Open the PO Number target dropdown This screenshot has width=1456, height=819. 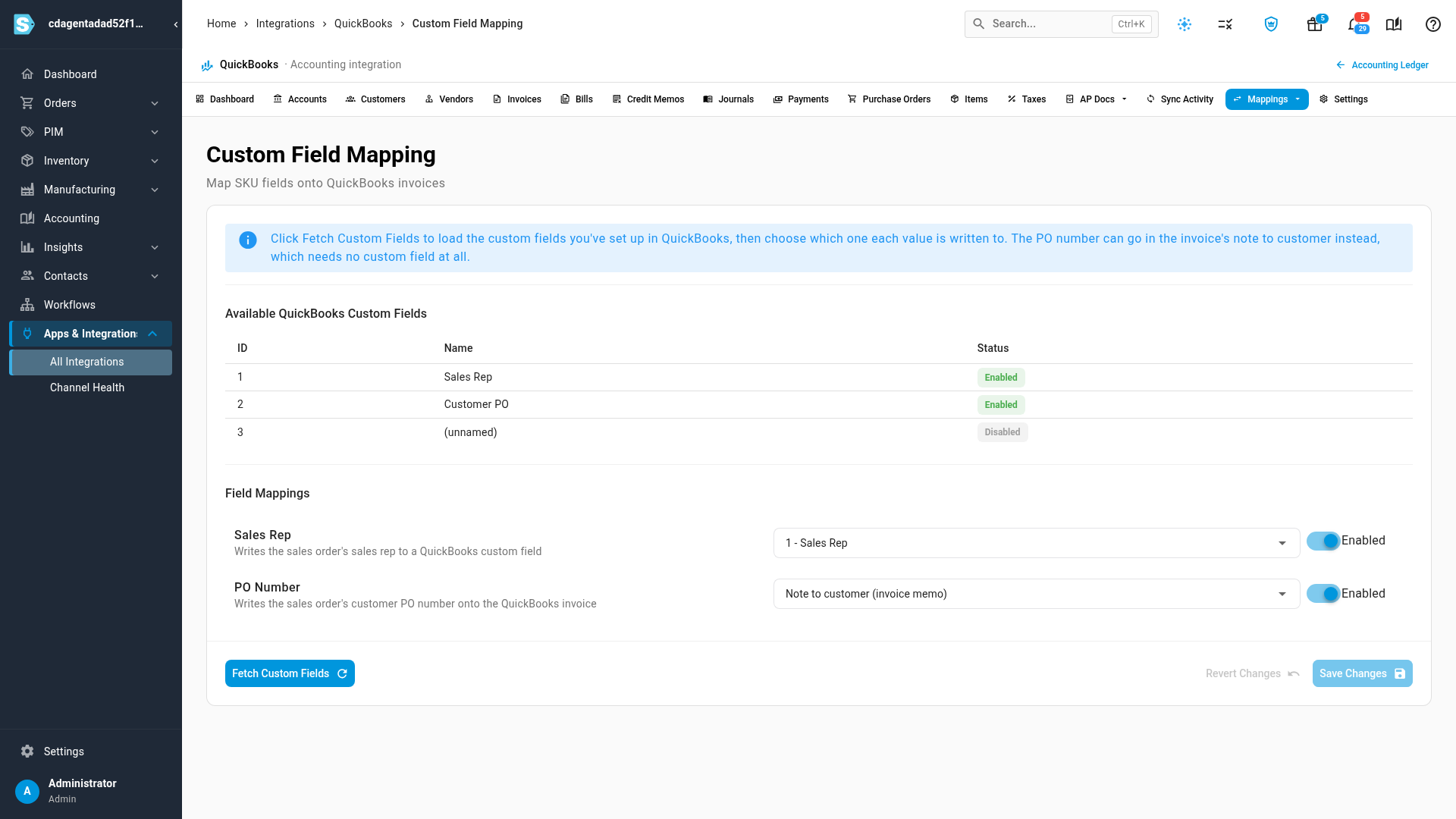click(1036, 594)
